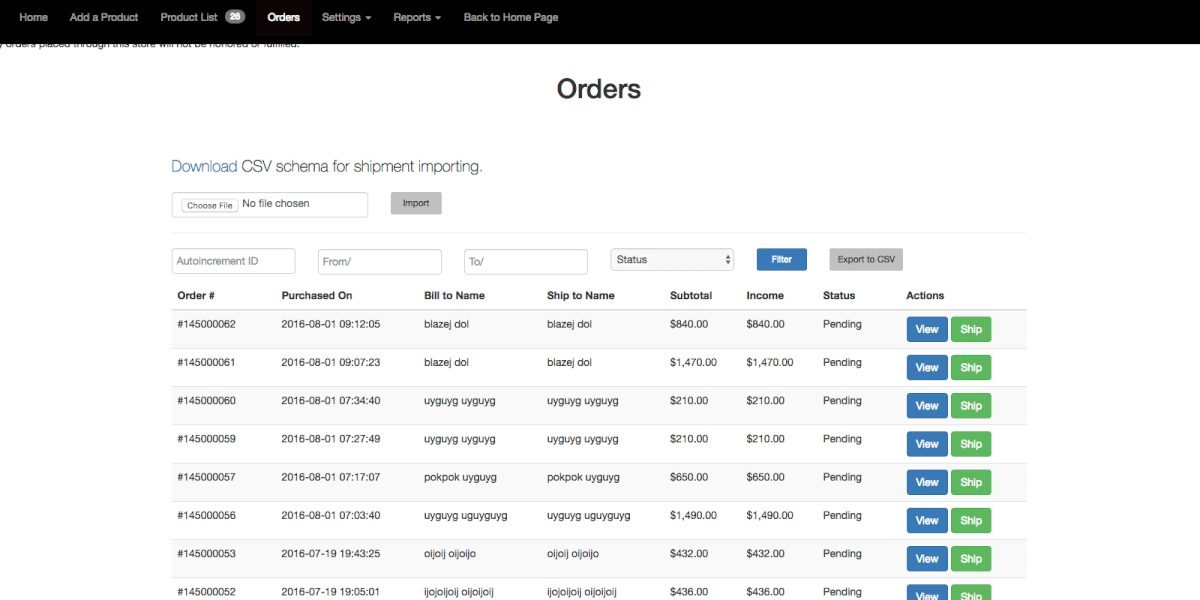Ship order #145000061
Viewport: 1200px width, 600px height.
pos(970,368)
